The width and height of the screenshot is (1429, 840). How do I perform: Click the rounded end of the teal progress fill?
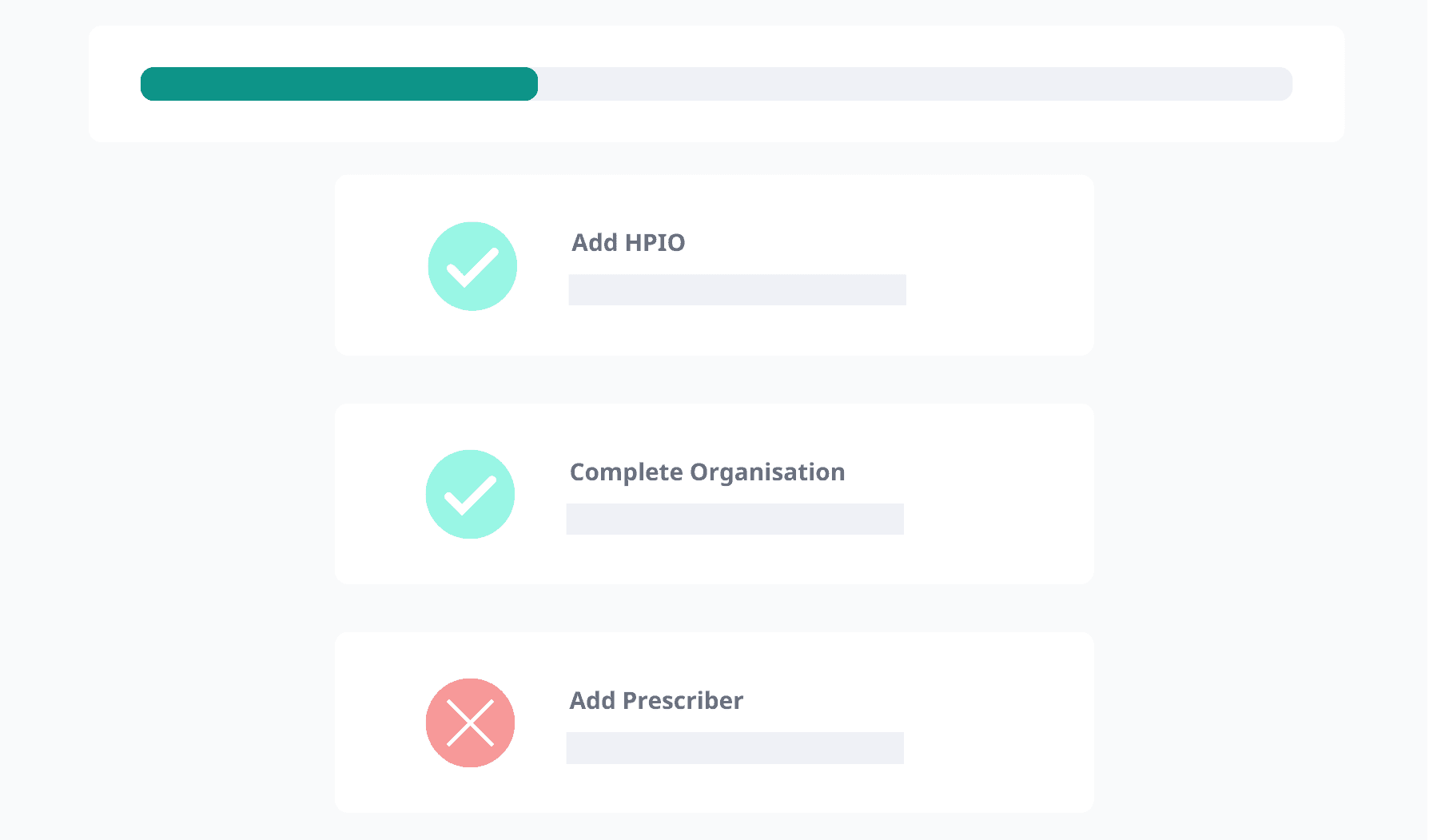tap(529, 84)
